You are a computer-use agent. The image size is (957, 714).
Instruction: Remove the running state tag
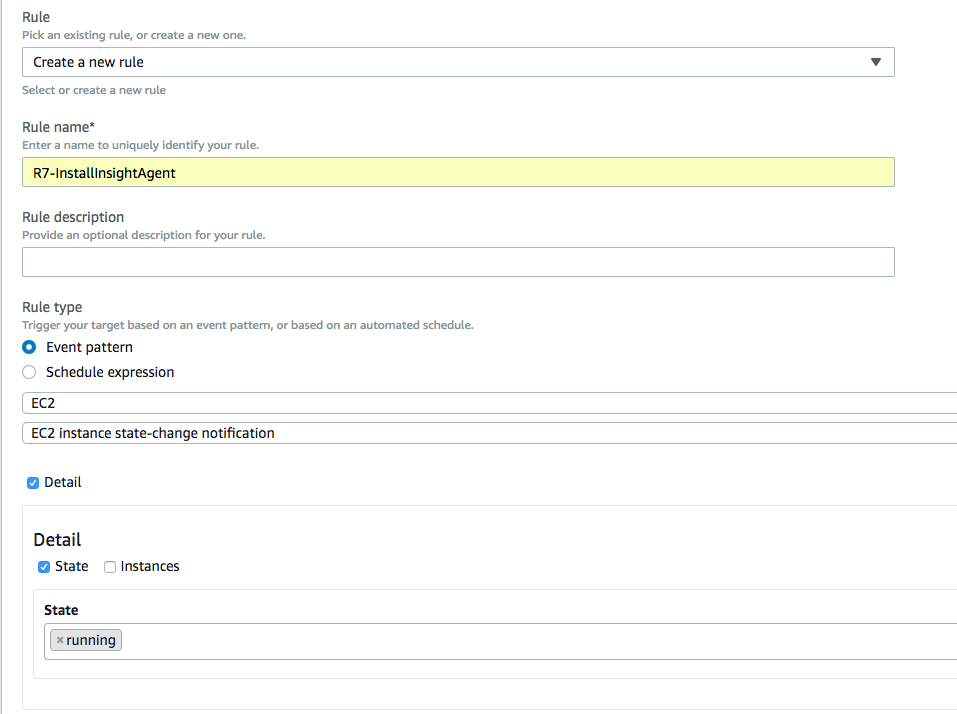tap(60, 641)
